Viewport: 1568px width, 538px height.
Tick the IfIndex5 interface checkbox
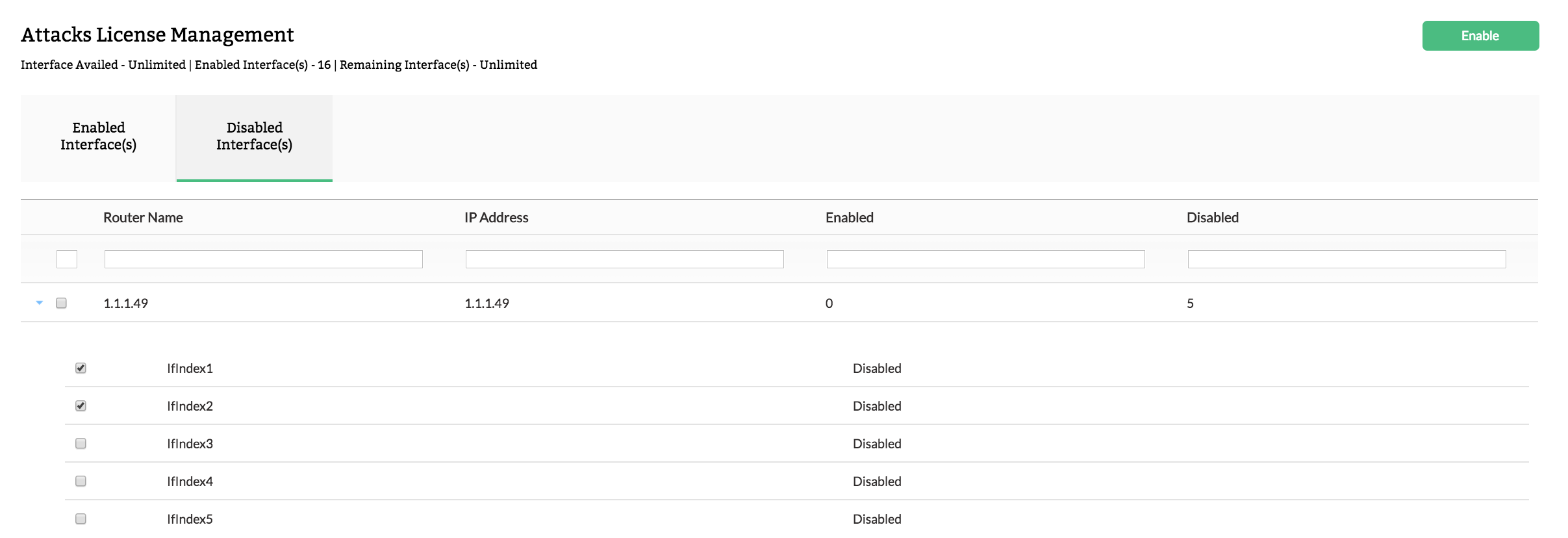(81, 519)
